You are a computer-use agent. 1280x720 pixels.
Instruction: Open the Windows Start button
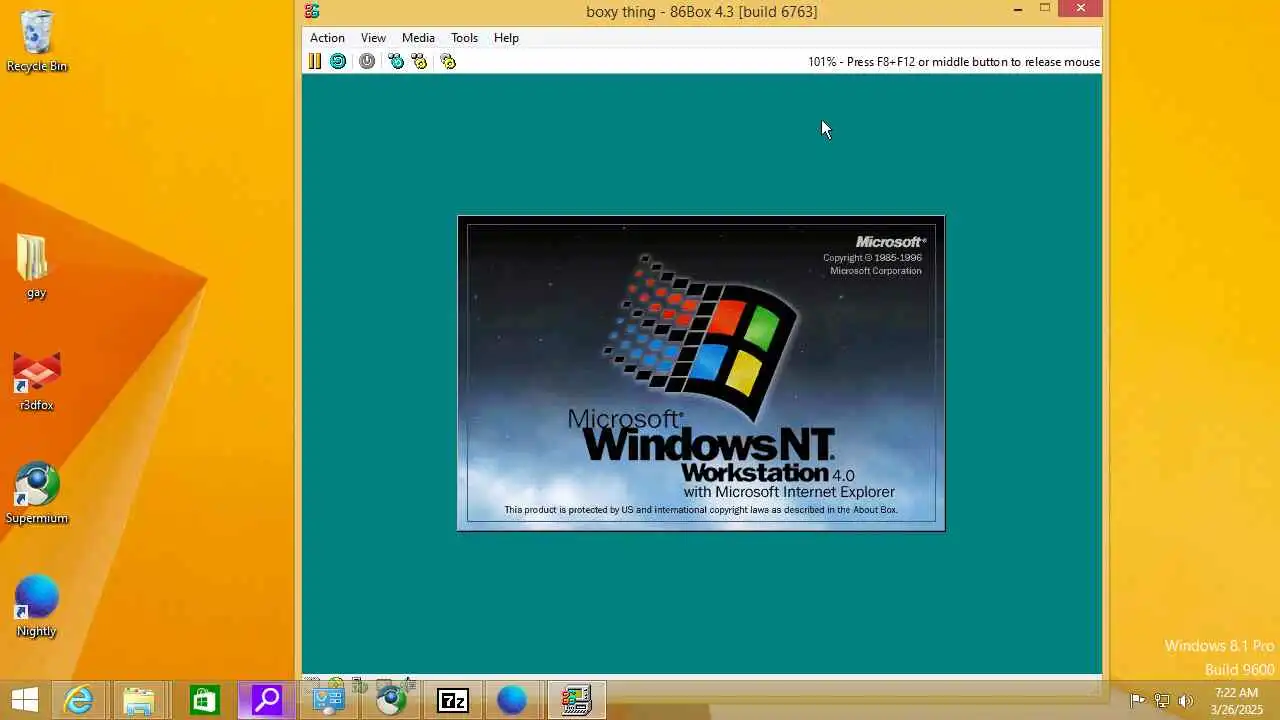click(x=24, y=701)
